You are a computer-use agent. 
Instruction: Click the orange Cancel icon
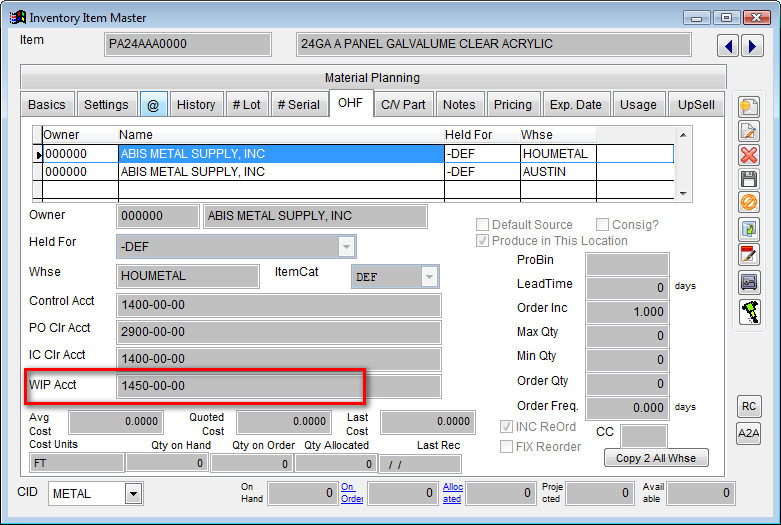point(748,203)
